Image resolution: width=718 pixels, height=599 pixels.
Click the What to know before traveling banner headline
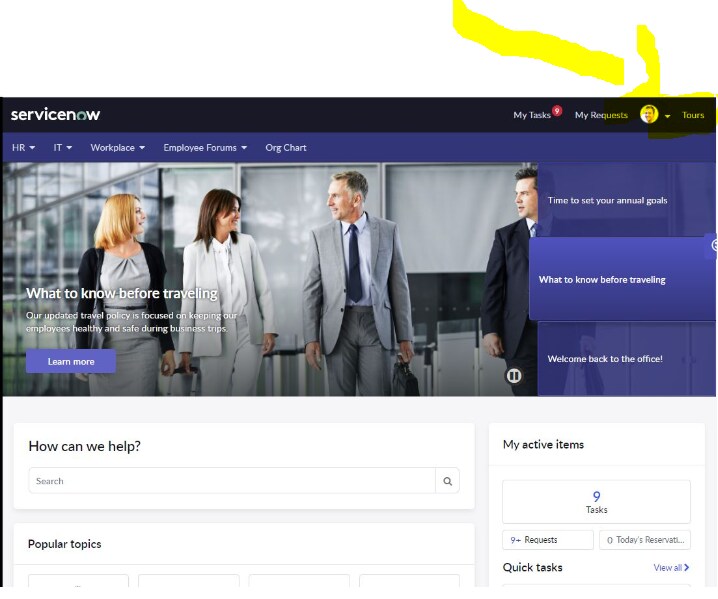click(x=122, y=293)
